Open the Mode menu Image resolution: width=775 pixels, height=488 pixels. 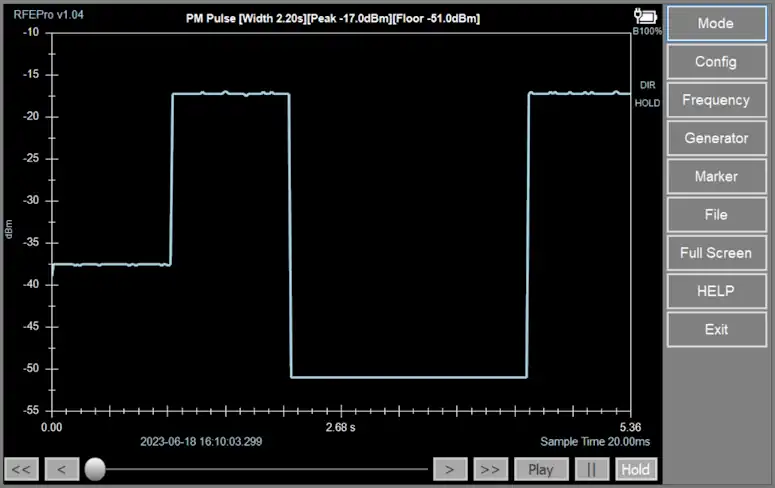coord(715,24)
